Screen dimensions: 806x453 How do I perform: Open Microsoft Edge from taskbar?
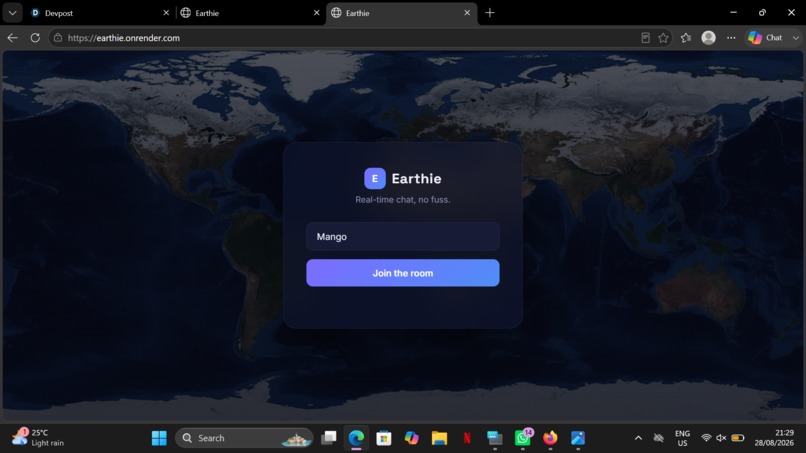coord(356,438)
